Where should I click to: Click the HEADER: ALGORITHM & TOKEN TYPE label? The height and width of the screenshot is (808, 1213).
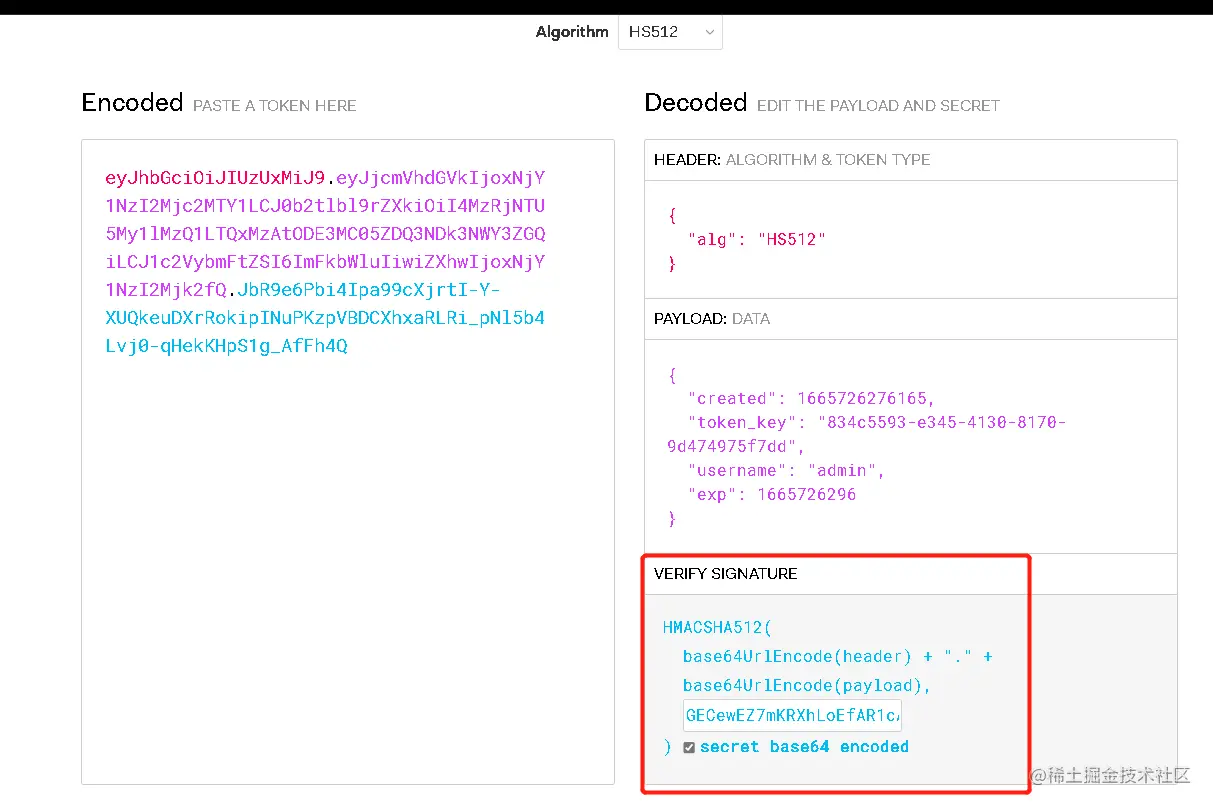coord(792,160)
